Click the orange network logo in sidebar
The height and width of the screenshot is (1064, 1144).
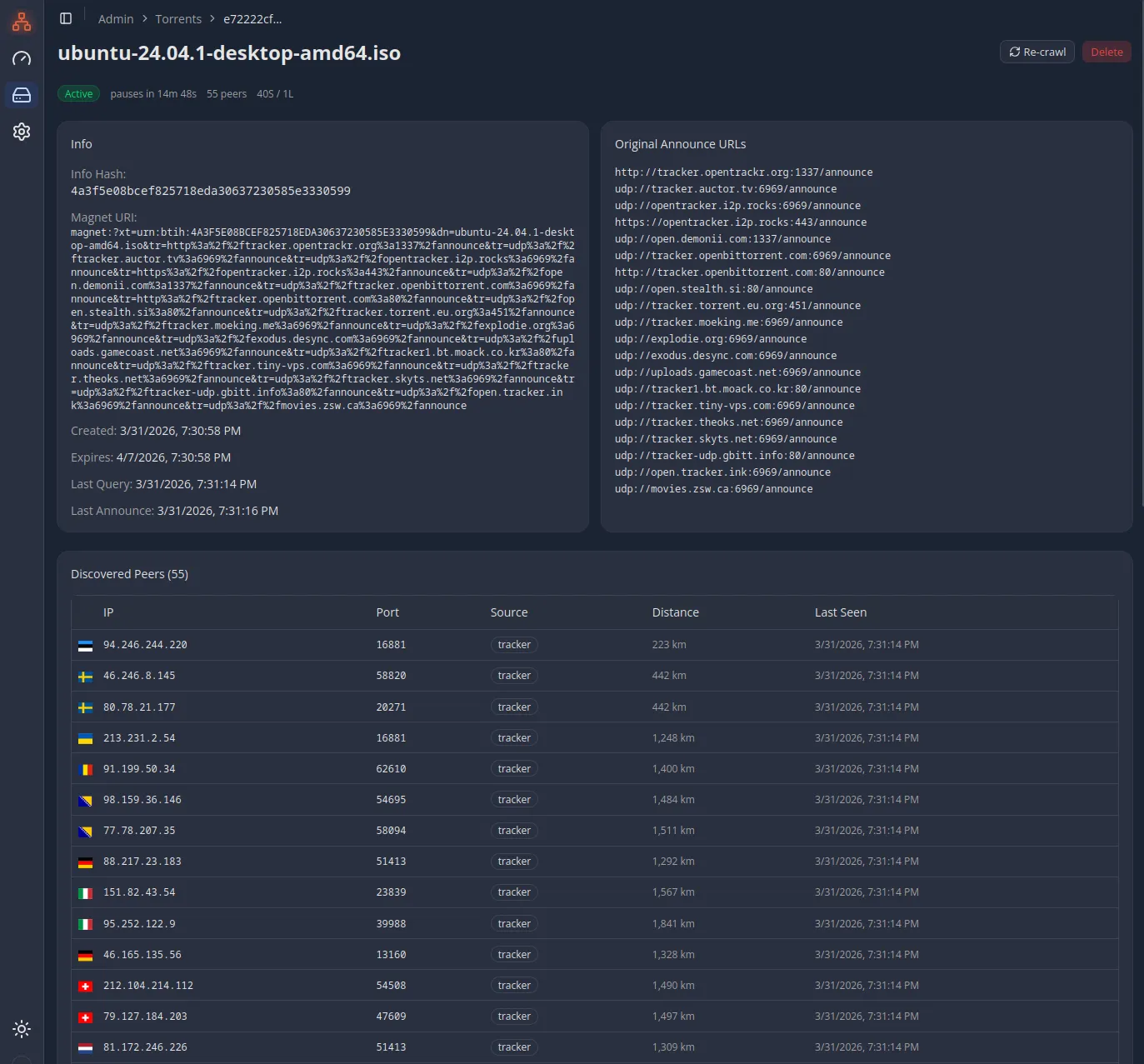point(22,22)
